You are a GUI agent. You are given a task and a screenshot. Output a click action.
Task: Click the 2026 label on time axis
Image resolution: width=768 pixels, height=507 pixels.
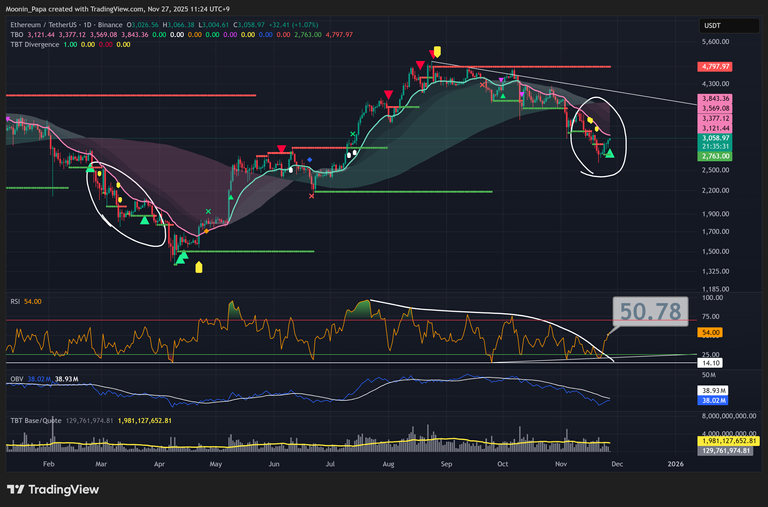[675, 464]
